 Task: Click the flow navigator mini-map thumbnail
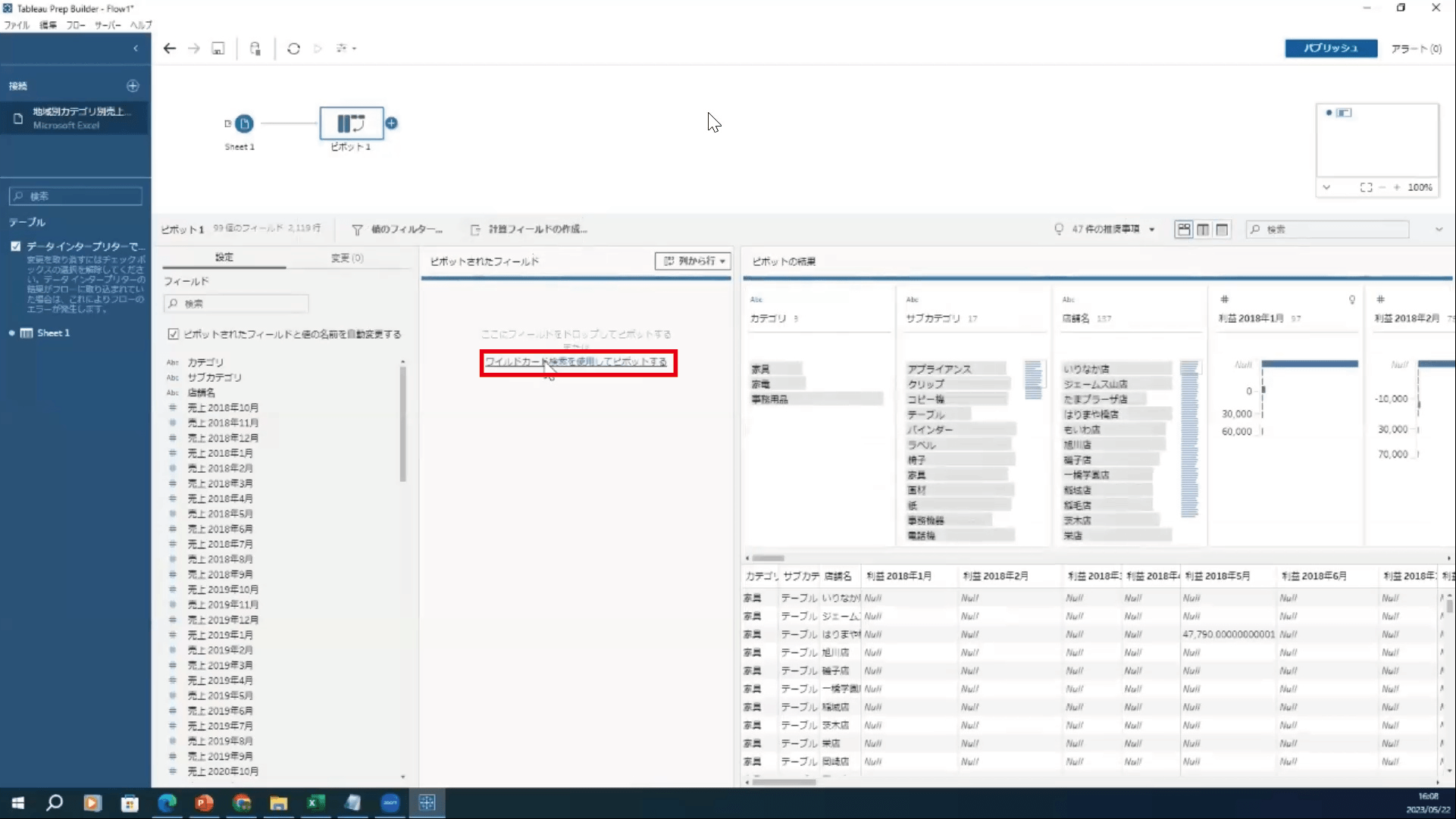1377,140
